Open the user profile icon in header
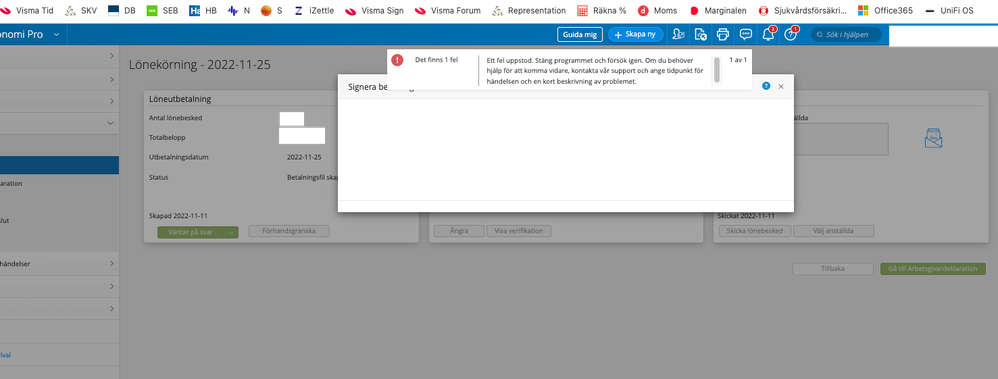The height and width of the screenshot is (379, 998). click(678, 34)
